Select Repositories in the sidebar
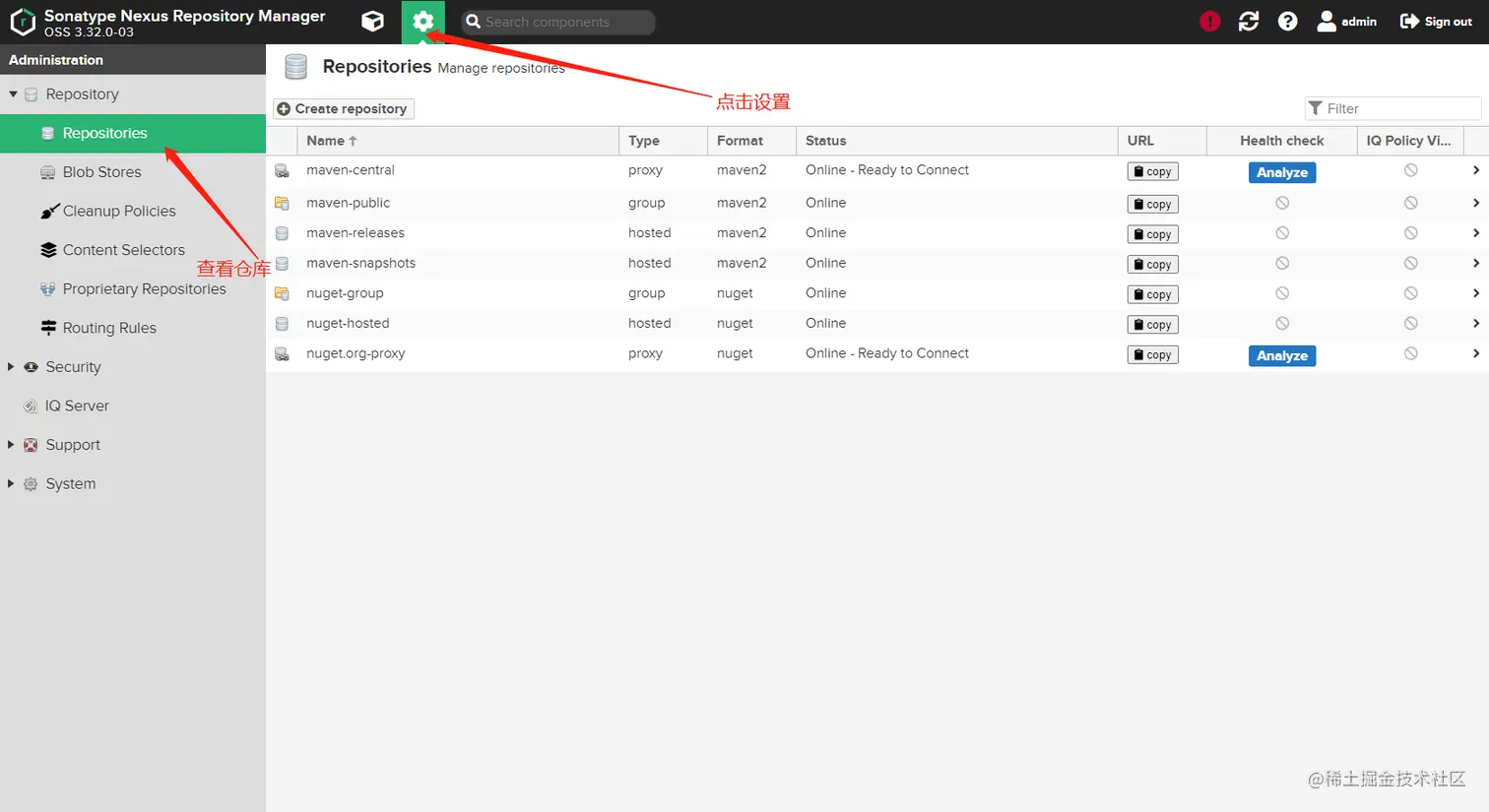Screen dimensions: 1489x812 point(133,133)
